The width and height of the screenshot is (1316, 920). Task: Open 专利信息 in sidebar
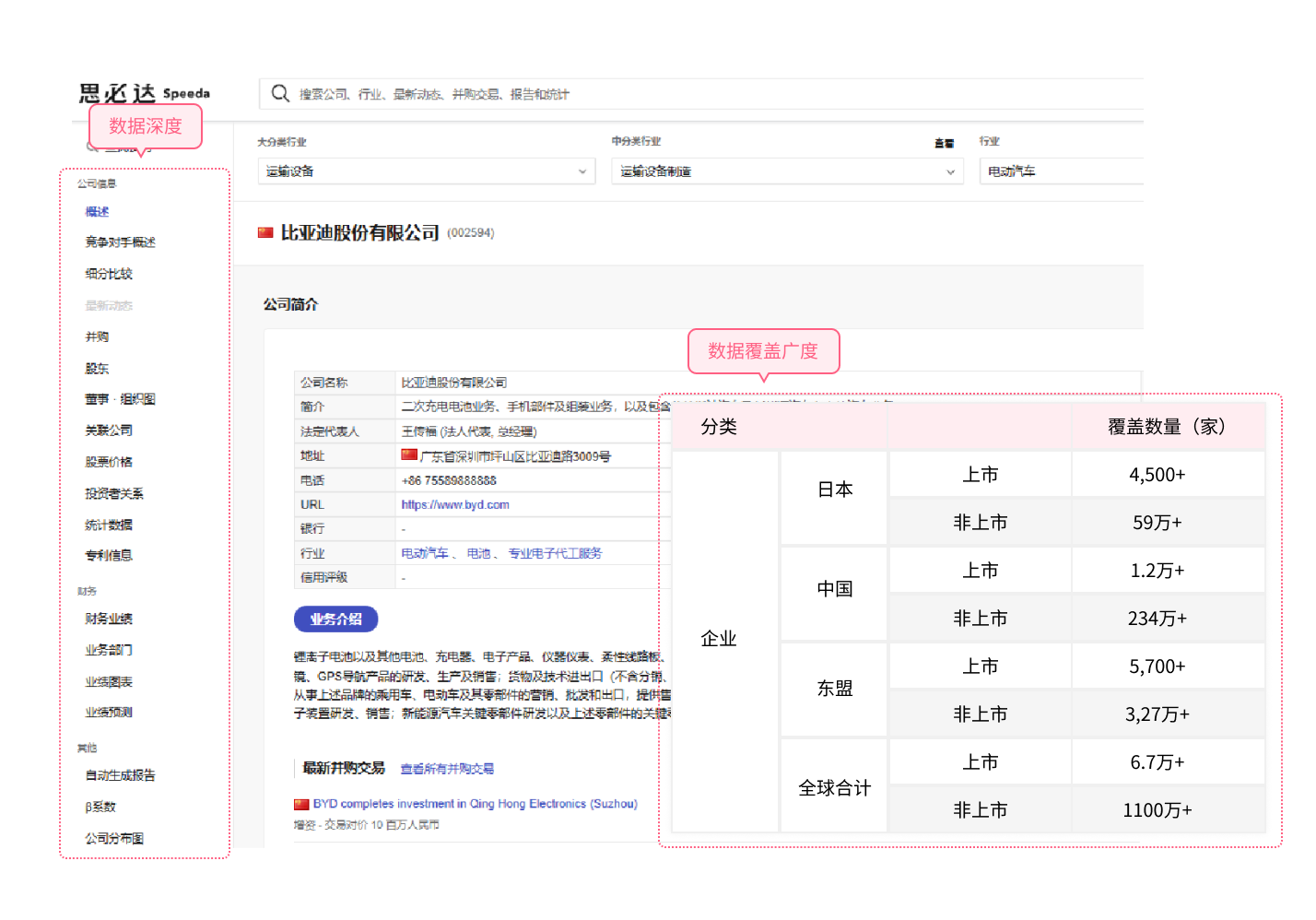point(109,555)
